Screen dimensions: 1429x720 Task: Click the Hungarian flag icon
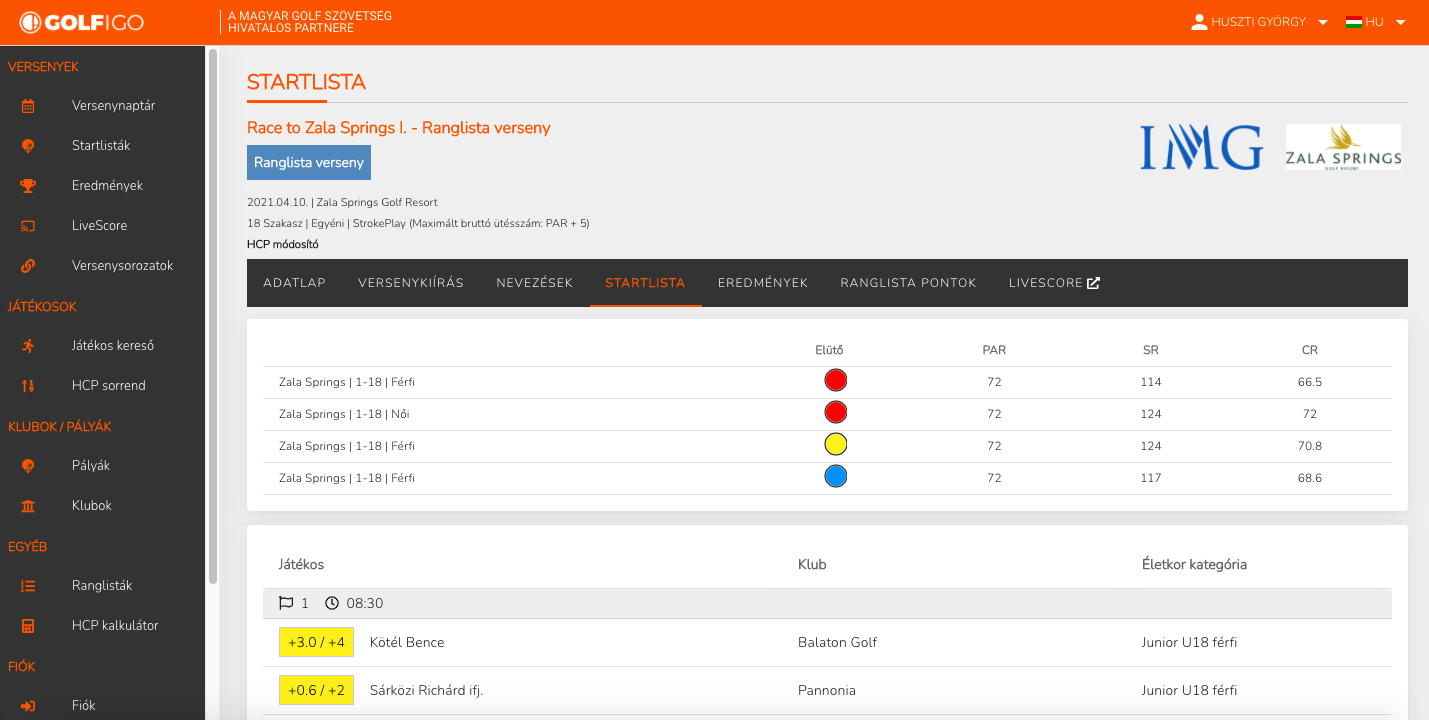pos(1354,22)
